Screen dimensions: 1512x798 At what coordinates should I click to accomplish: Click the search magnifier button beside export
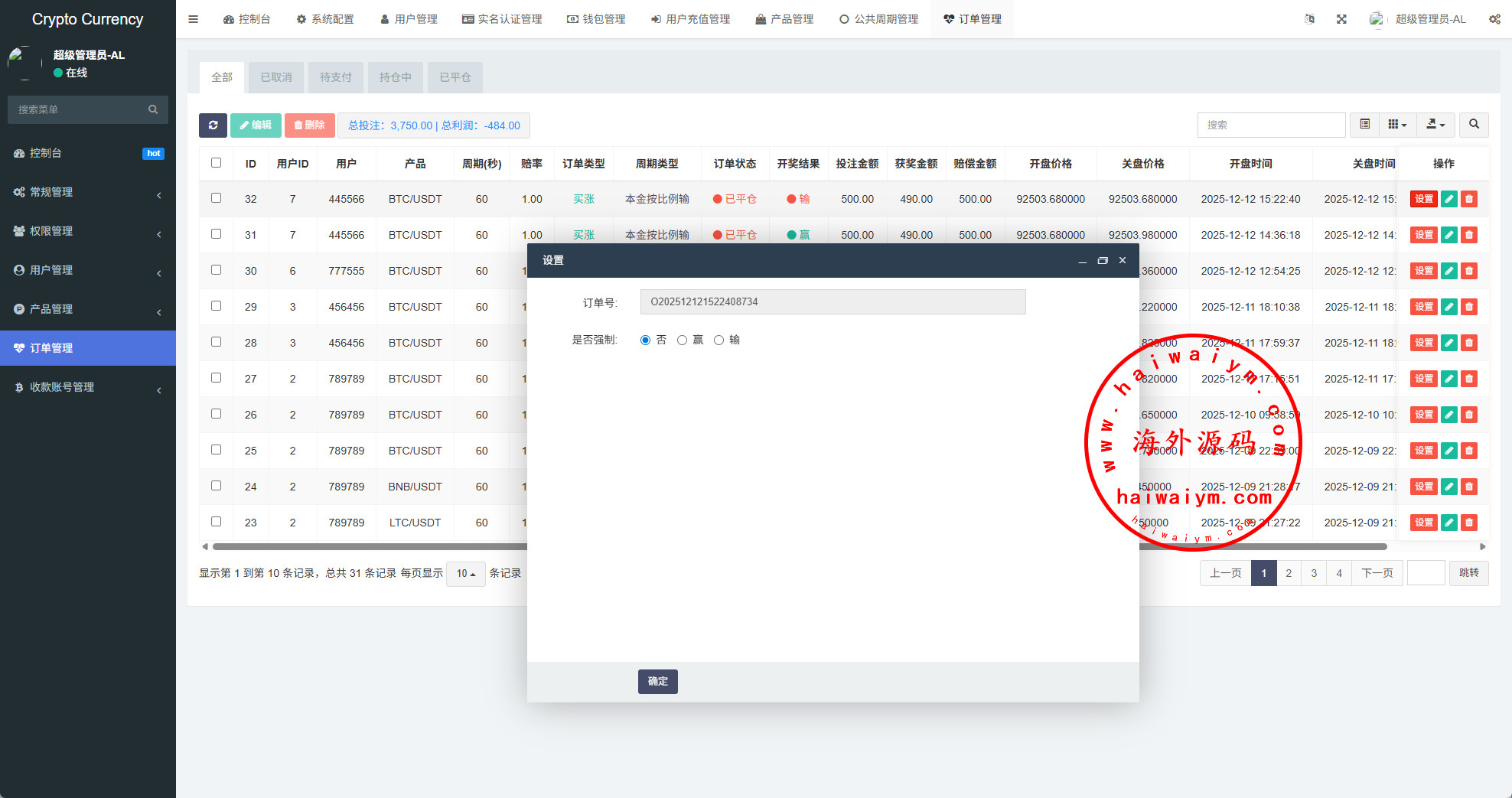click(x=1474, y=125)
